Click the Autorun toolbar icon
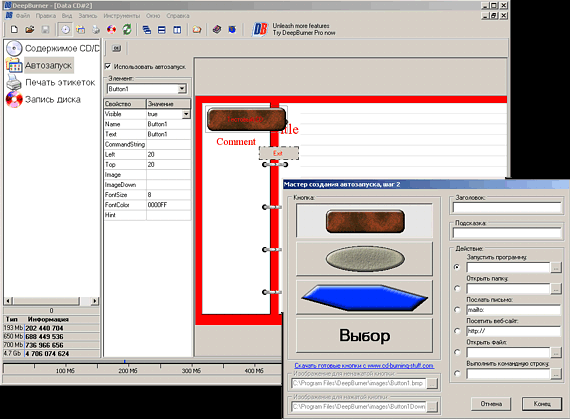This screenshot has width=570, height=419. coord(81,29)
